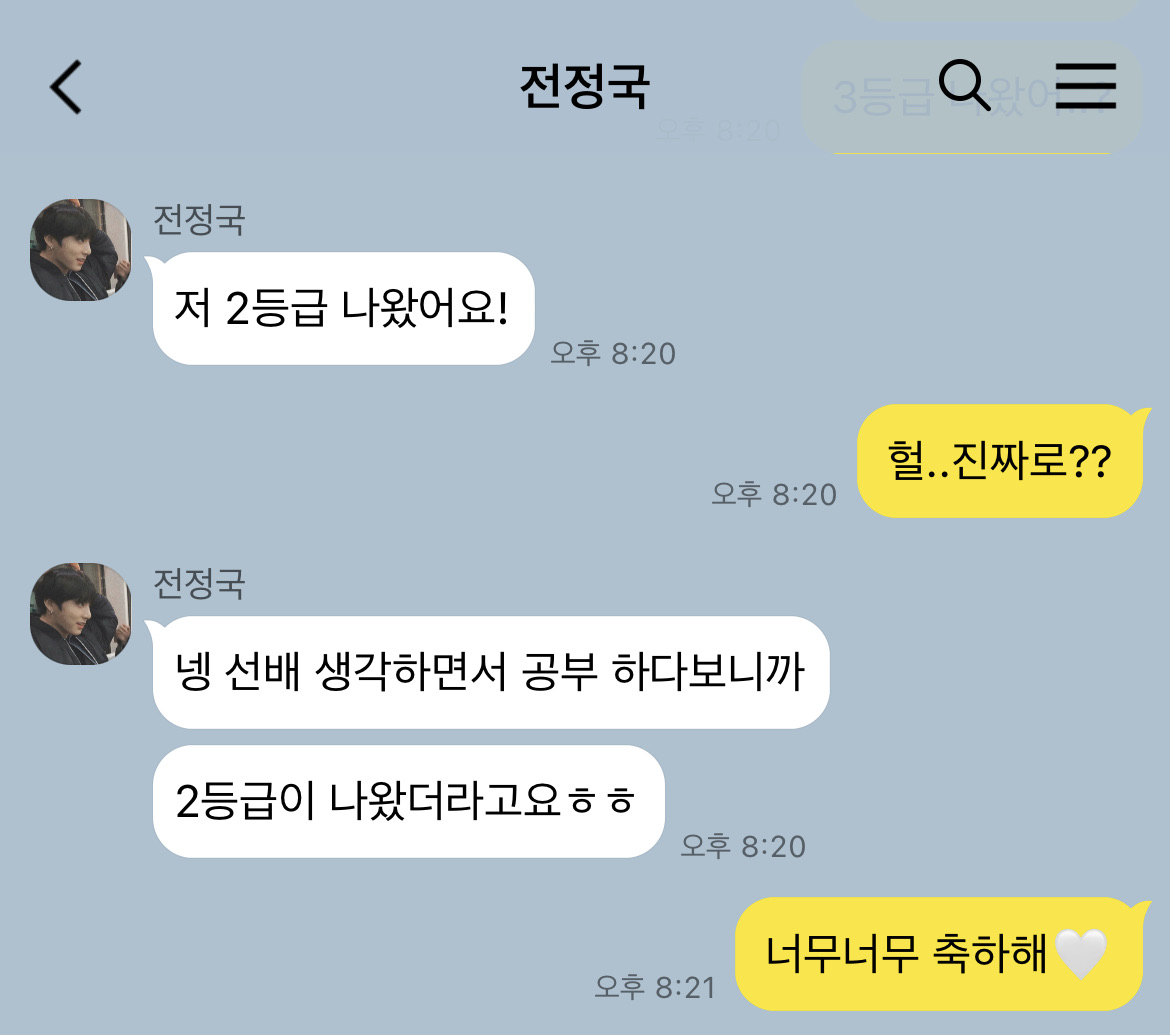Image resolution: width=1170 pixels, height=1035 pixels.
Task: Open chat search with the magnifier icon
Action: [964, 85]
